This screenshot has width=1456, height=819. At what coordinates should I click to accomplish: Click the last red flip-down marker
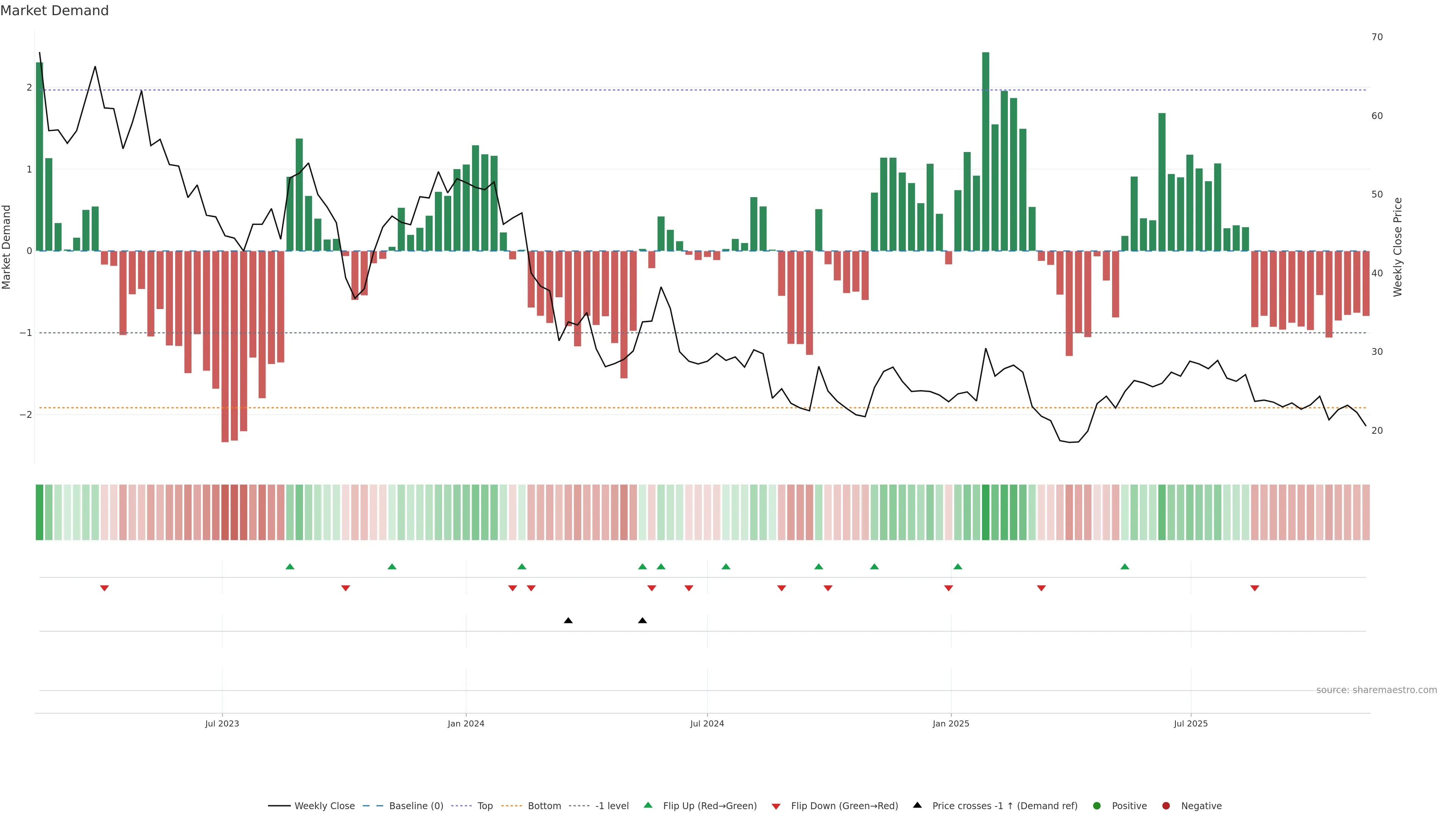[1255, 588]
